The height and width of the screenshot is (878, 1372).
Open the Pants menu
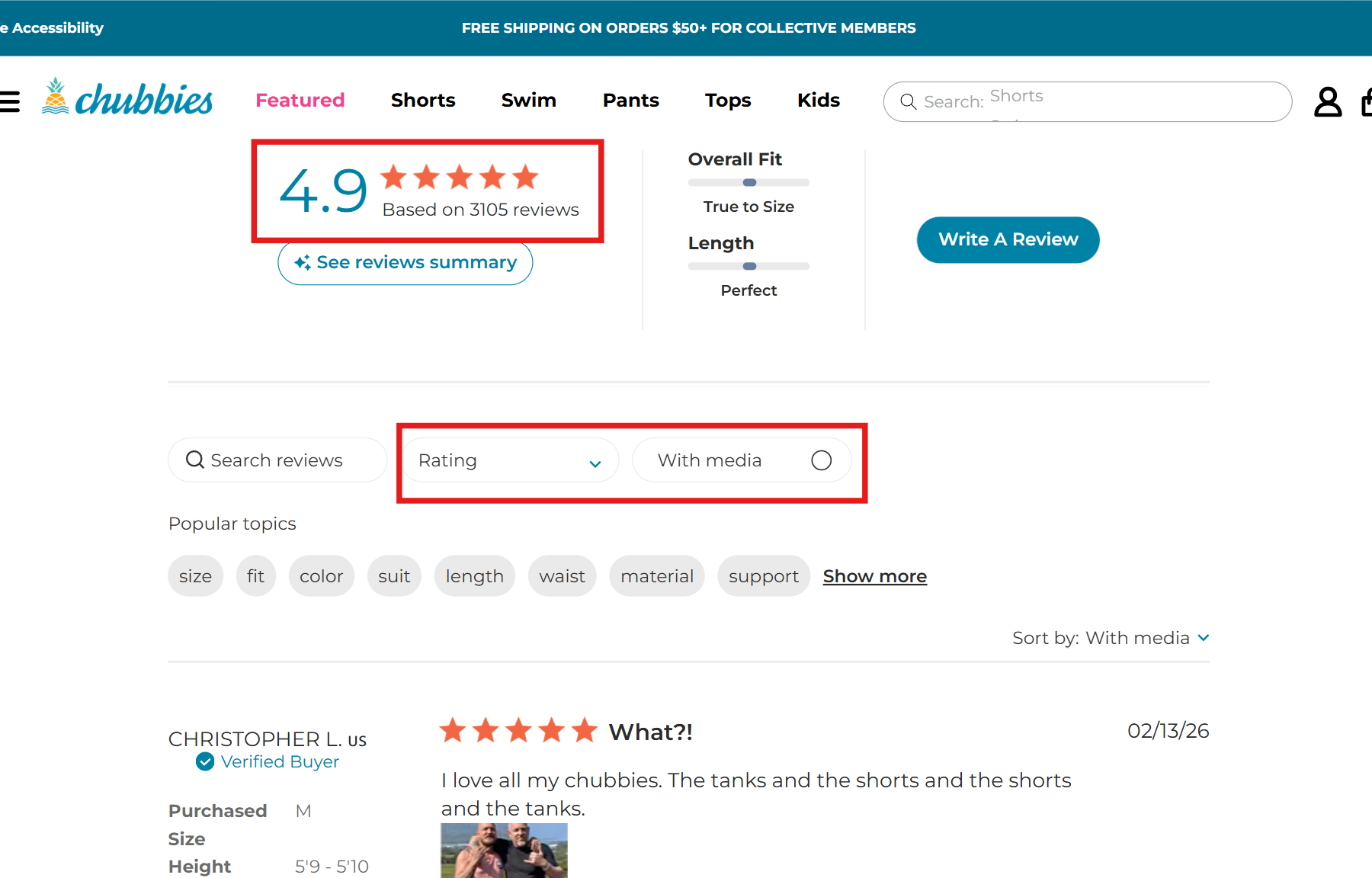(631, 101)
